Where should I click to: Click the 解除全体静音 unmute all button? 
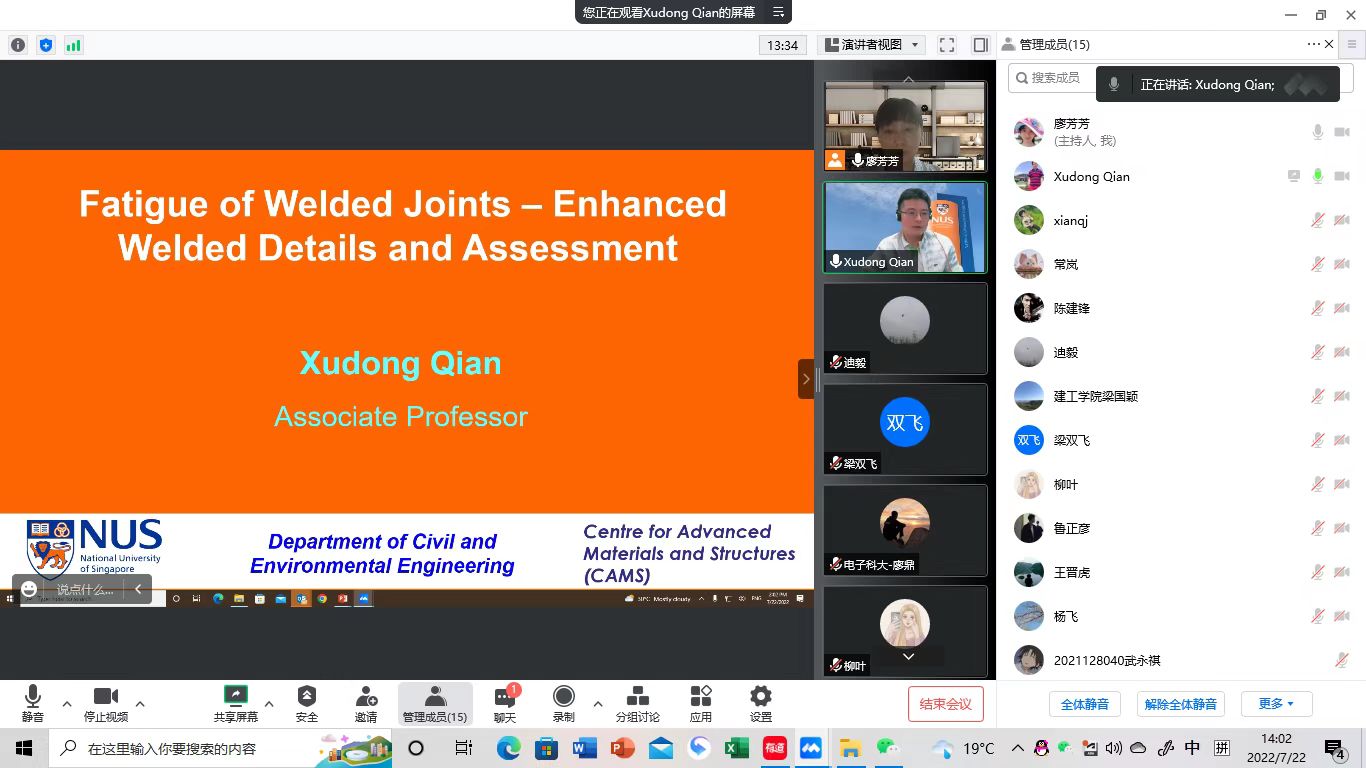click(x=1181, y=704)
